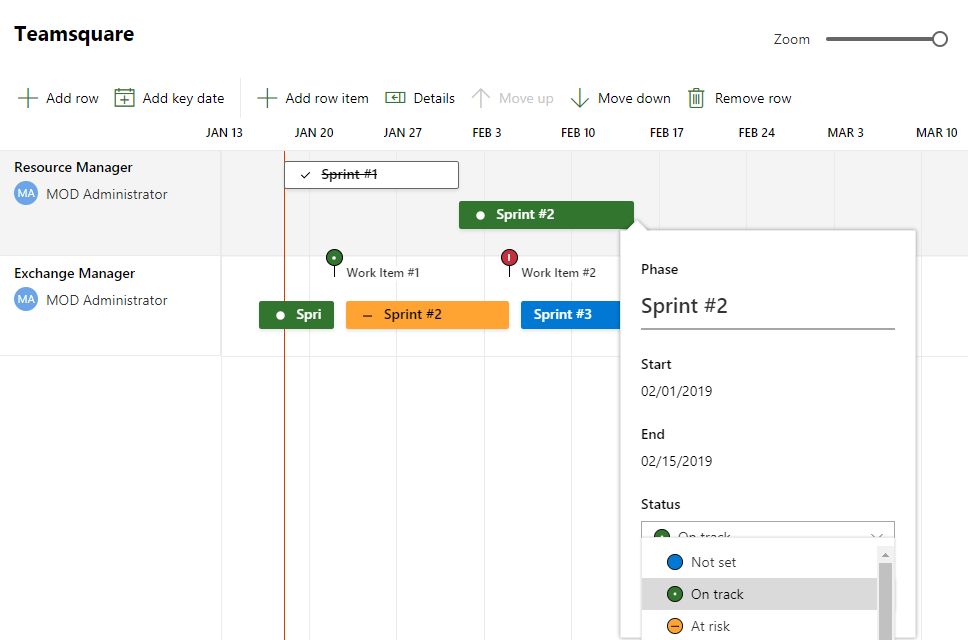Open the Details panel icon
The width and height of the screenshot is (968, 640).
click(x=395, y=98)
